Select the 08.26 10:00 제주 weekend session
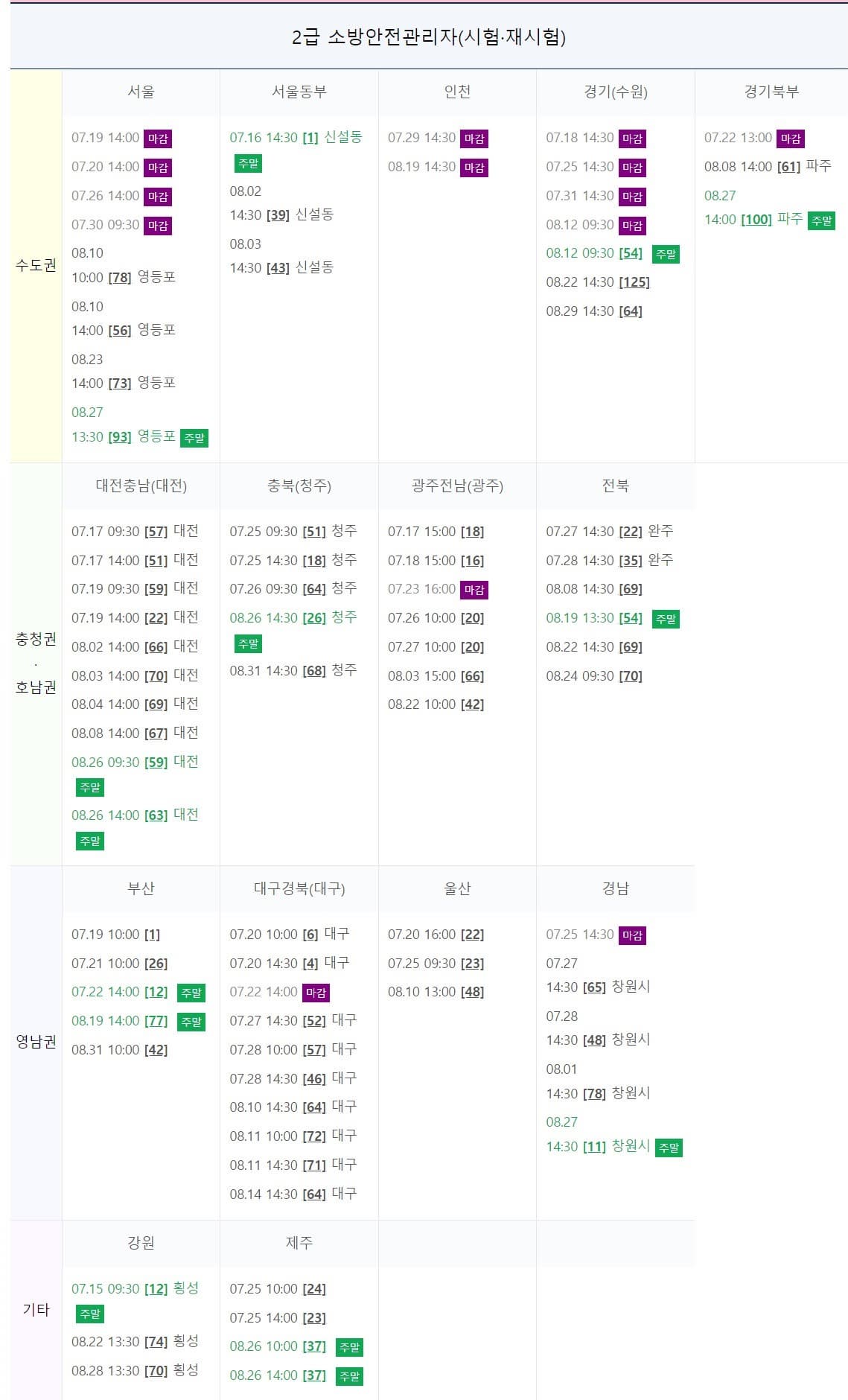Viewport: 848px width, 1400px height. [x=279, y=1346]
